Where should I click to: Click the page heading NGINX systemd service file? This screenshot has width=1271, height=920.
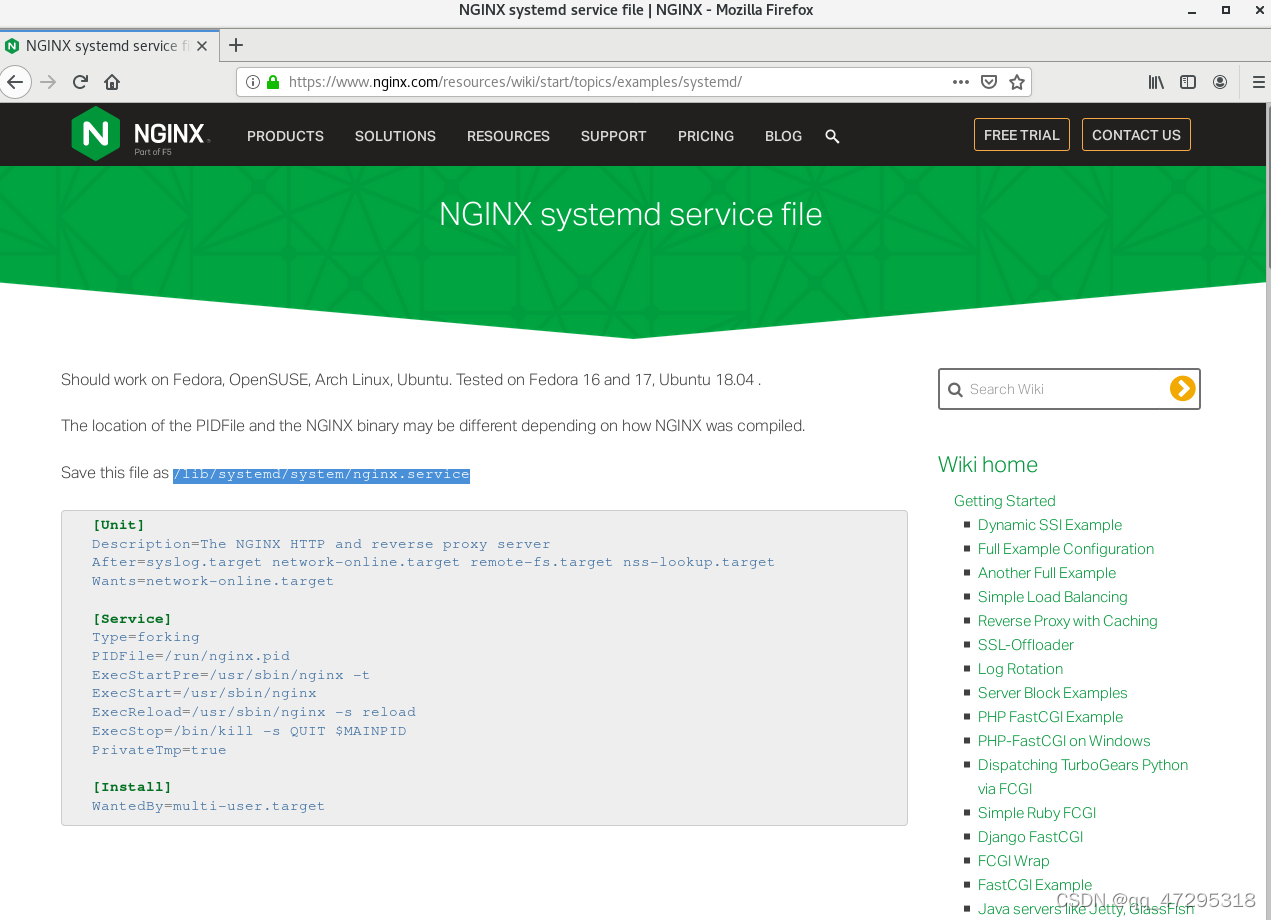tap(631, 214)
